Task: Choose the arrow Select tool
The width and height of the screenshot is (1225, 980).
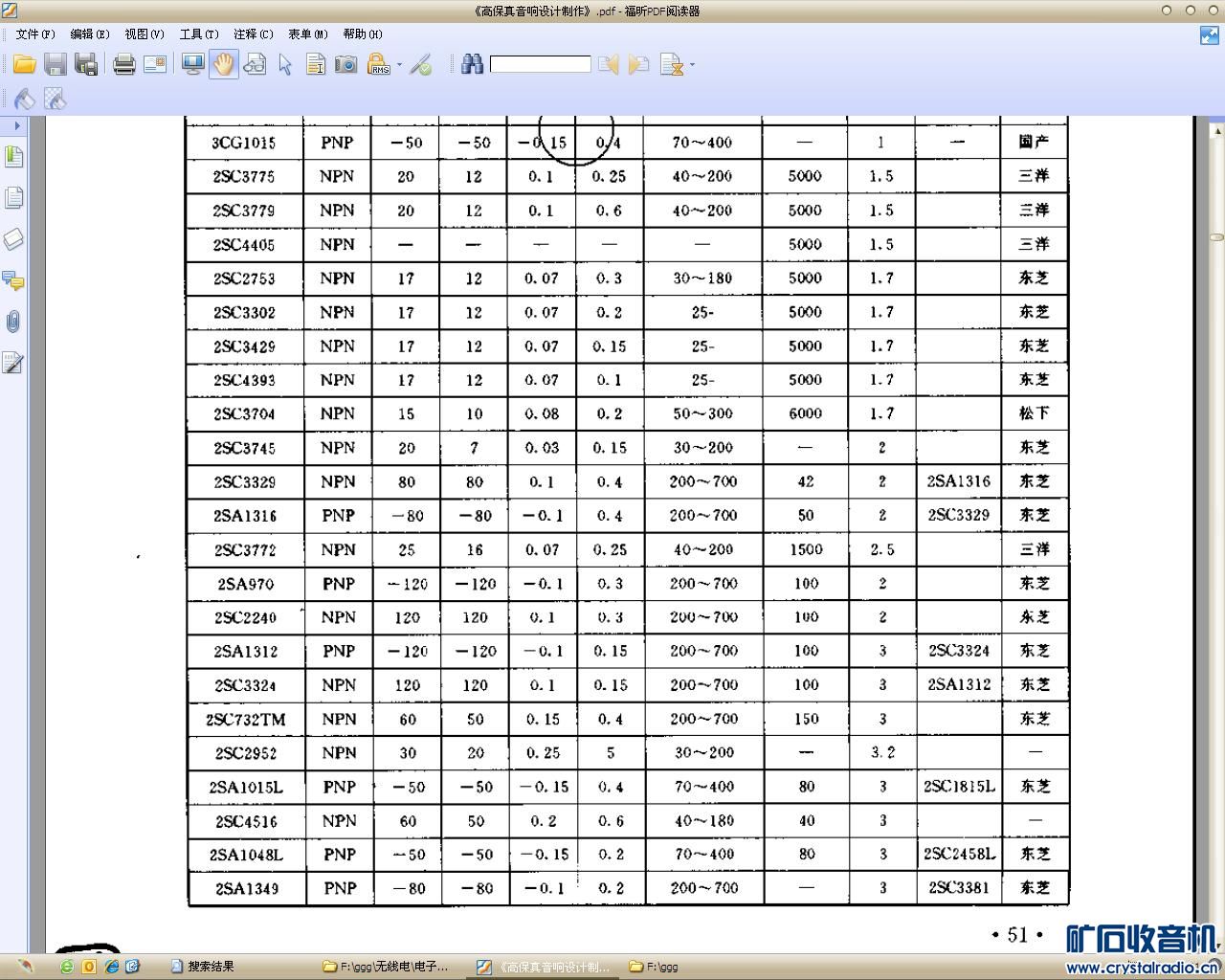Action: 285,64
